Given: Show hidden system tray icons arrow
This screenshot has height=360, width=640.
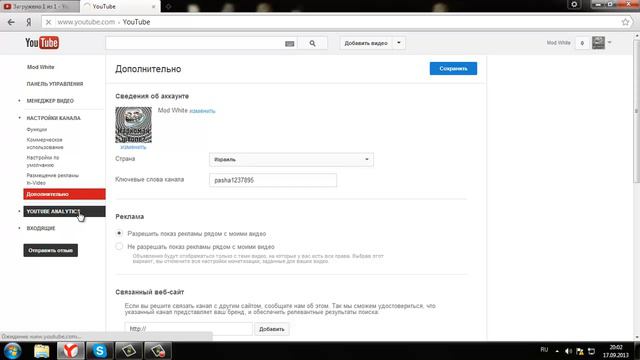Looking at the screenshot, I should [557, 351].
